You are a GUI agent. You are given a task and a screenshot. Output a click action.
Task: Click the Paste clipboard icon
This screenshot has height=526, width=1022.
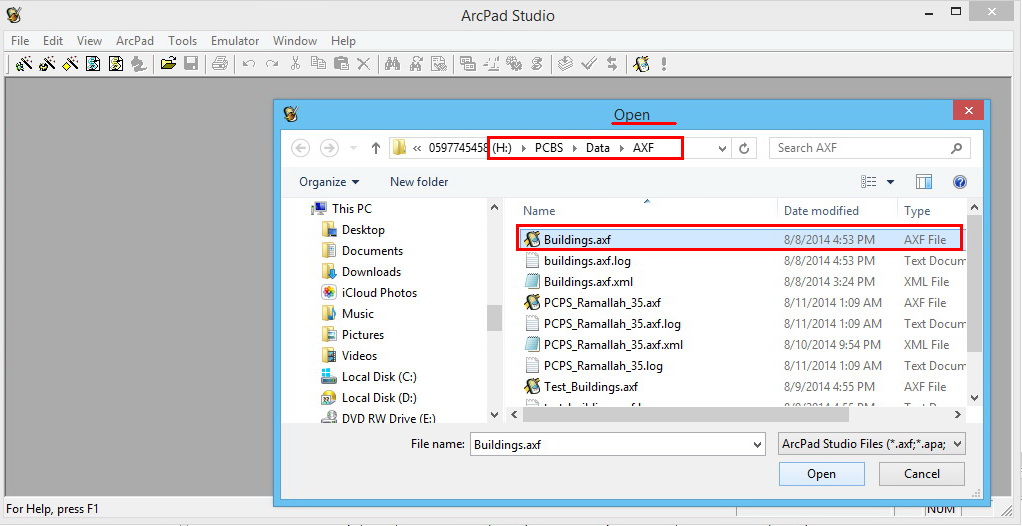(x=341, y=63)
